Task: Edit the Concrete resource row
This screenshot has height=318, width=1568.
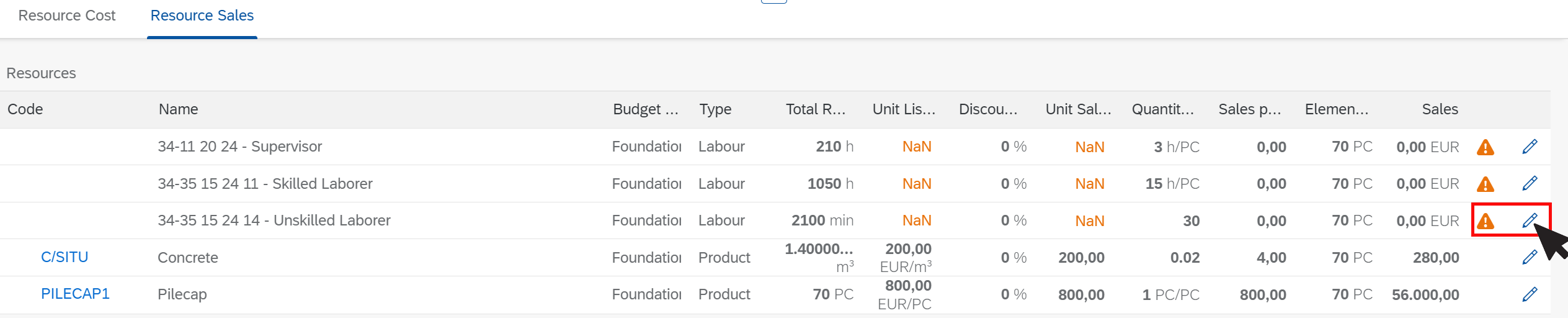Action: pos(1530,257)
